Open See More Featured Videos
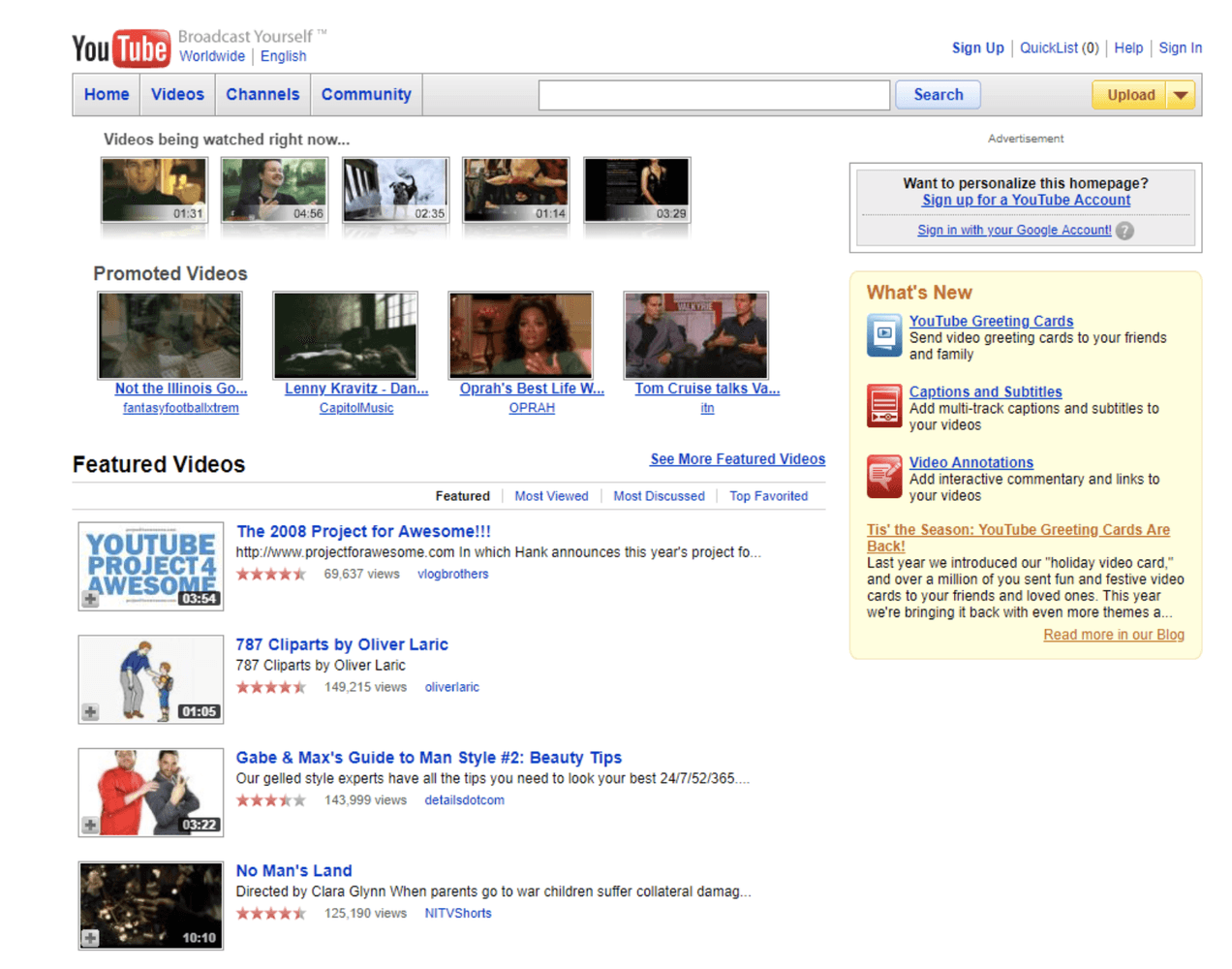1232x969 pixels. pos(738,459)
